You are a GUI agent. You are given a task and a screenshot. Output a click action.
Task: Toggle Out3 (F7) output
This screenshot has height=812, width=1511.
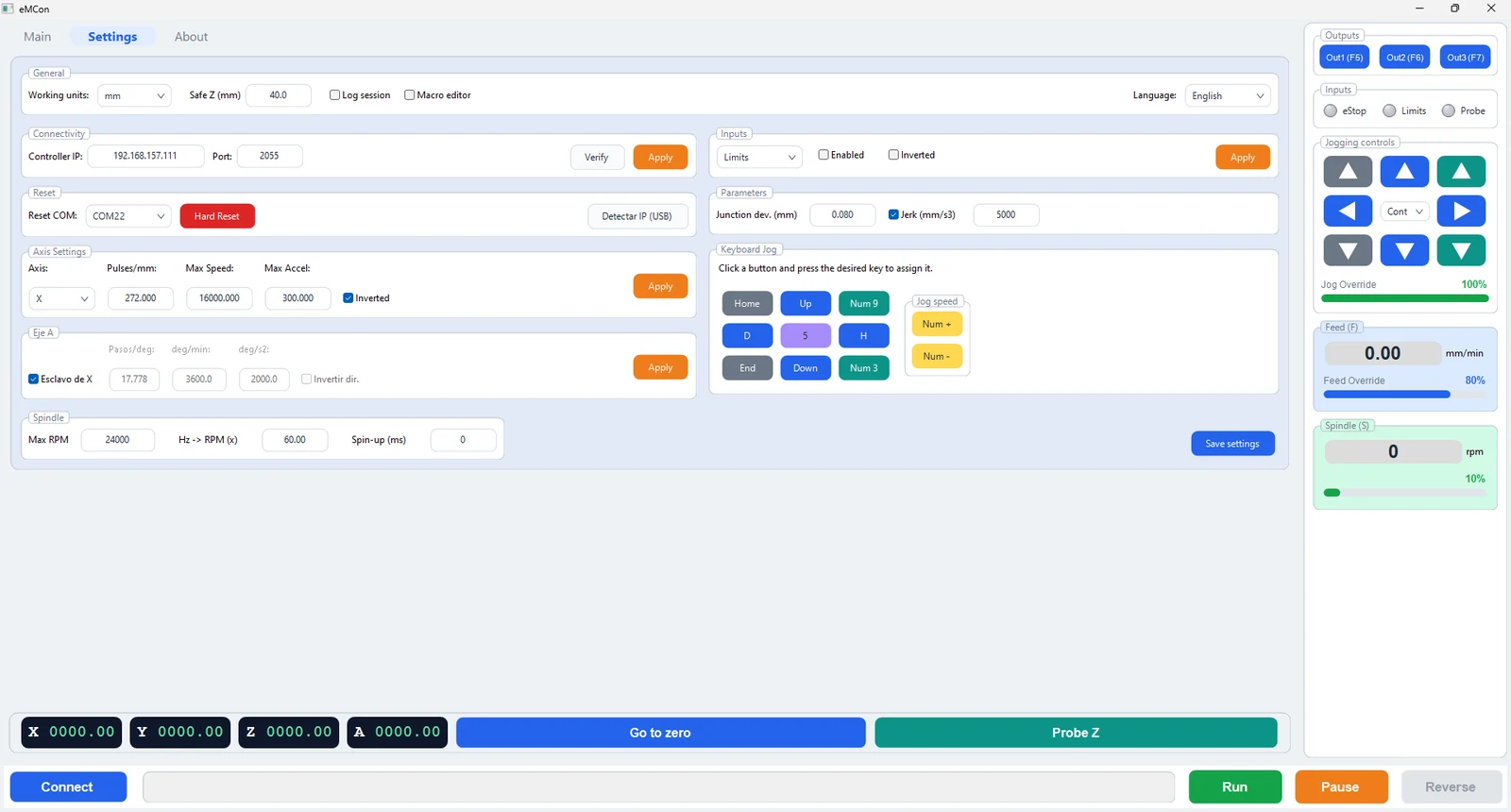pyautogui.click(x=1466, y=58)
